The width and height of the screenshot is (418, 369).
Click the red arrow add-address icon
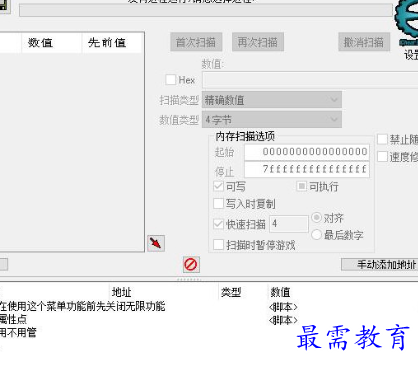point(156,243)
